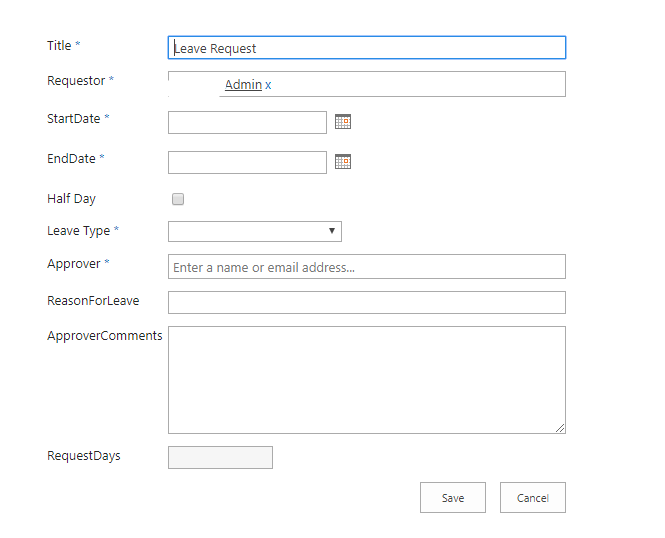Viewport: 665px width, 538px height.
Task: Focus the Title text field
Action: [367, 47]
